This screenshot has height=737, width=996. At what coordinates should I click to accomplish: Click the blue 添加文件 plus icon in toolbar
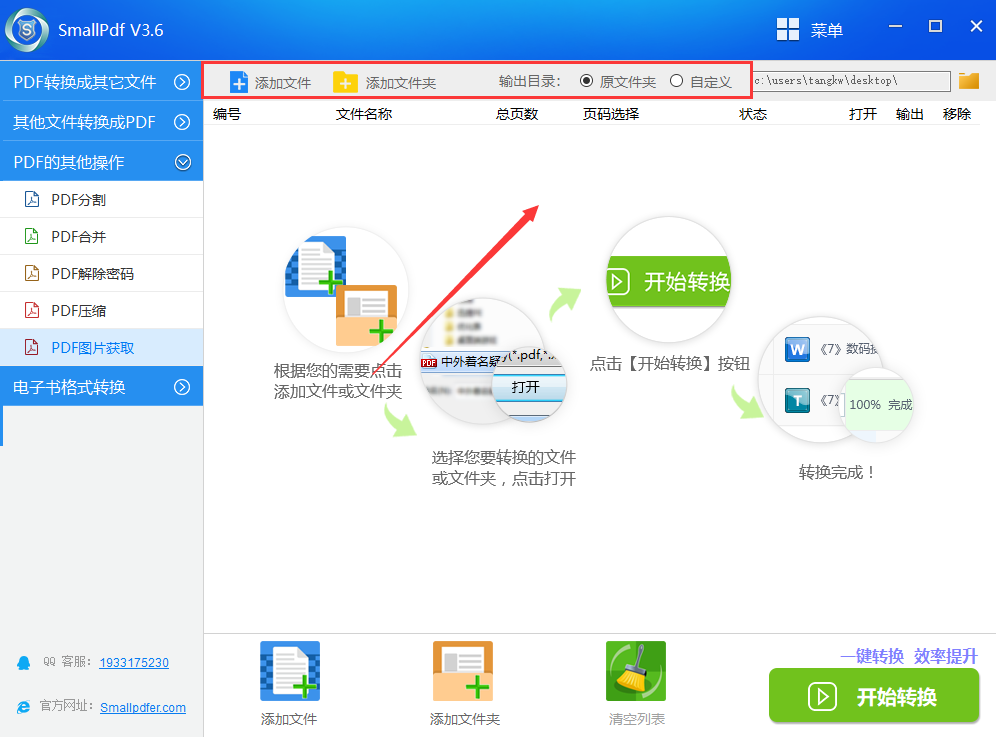239,82
